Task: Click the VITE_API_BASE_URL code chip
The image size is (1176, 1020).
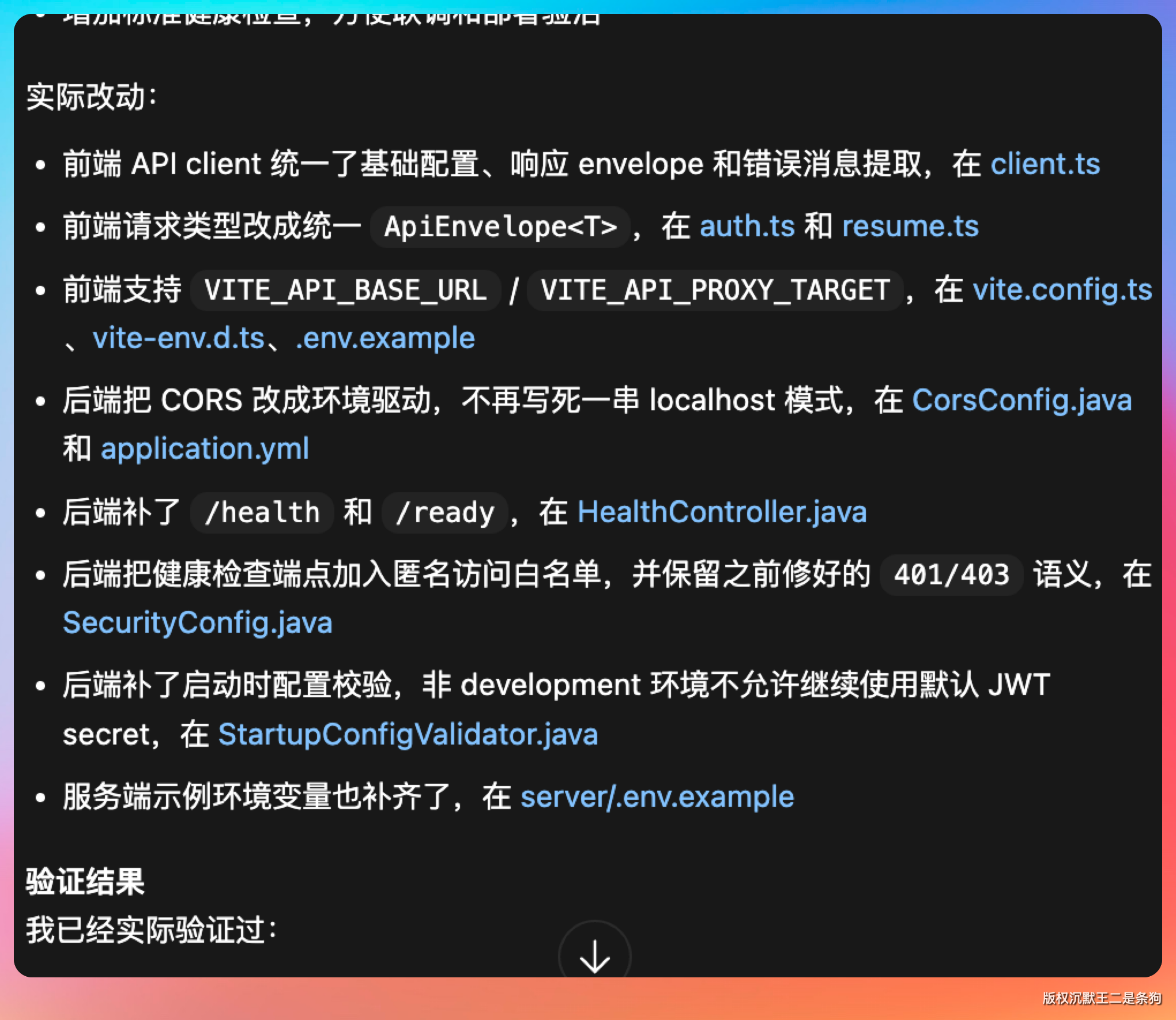Action: click(x=345, y=290)
